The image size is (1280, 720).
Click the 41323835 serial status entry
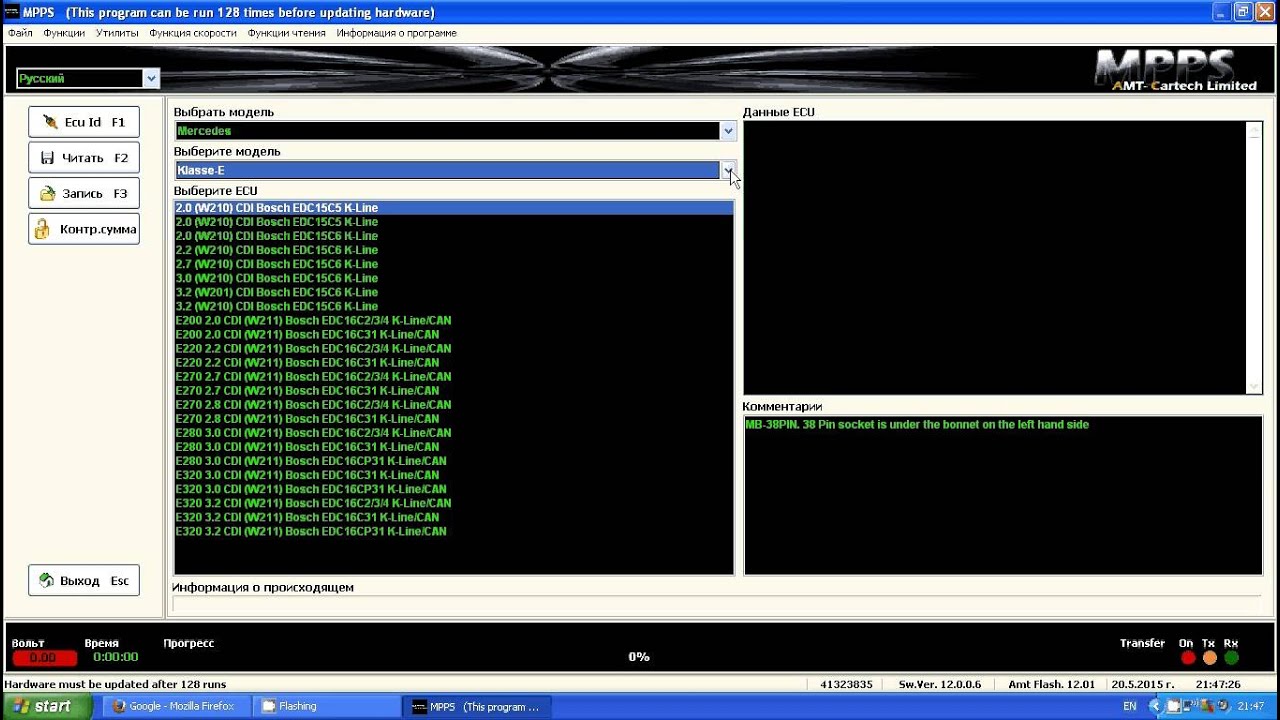click(x=846, y=685)
